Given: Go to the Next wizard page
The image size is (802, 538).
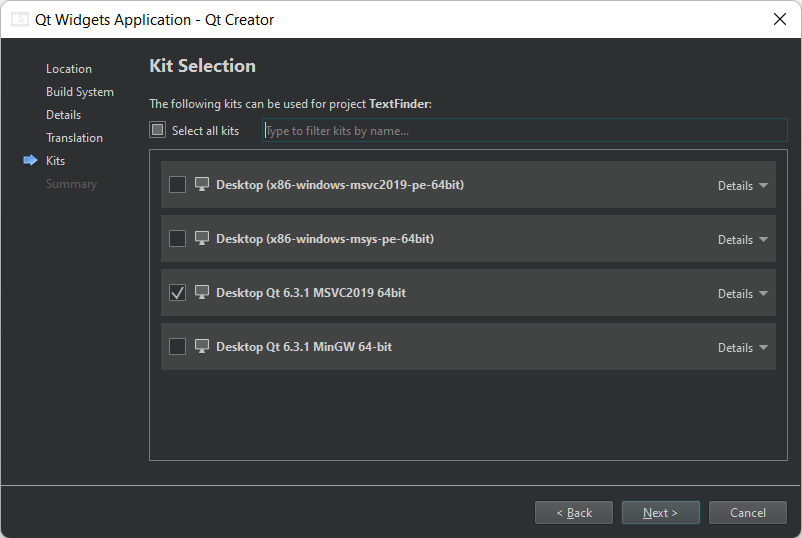Looking at the screenshot, I should click(x=660, y=513).
